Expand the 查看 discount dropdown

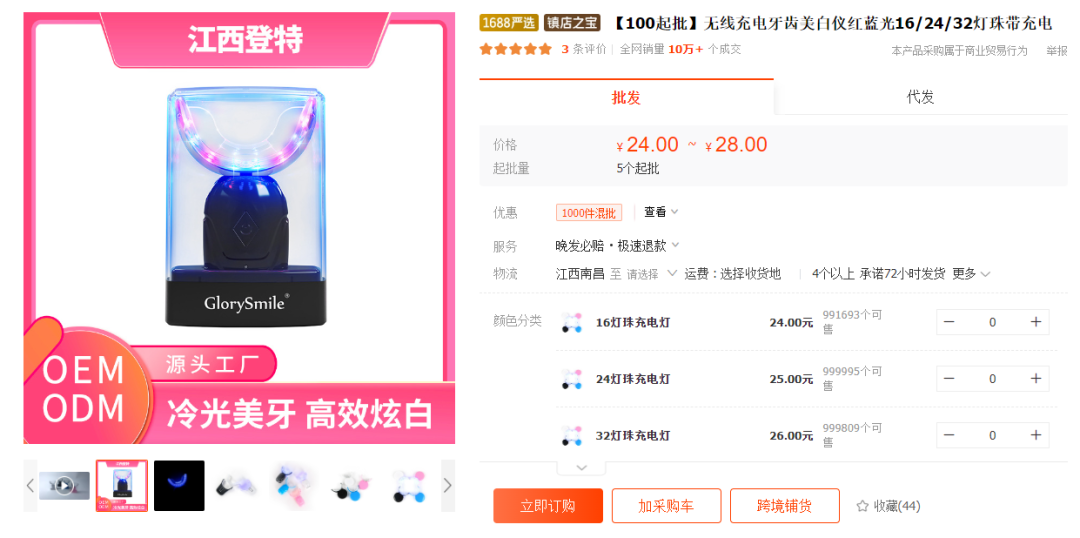click(661, 212)
